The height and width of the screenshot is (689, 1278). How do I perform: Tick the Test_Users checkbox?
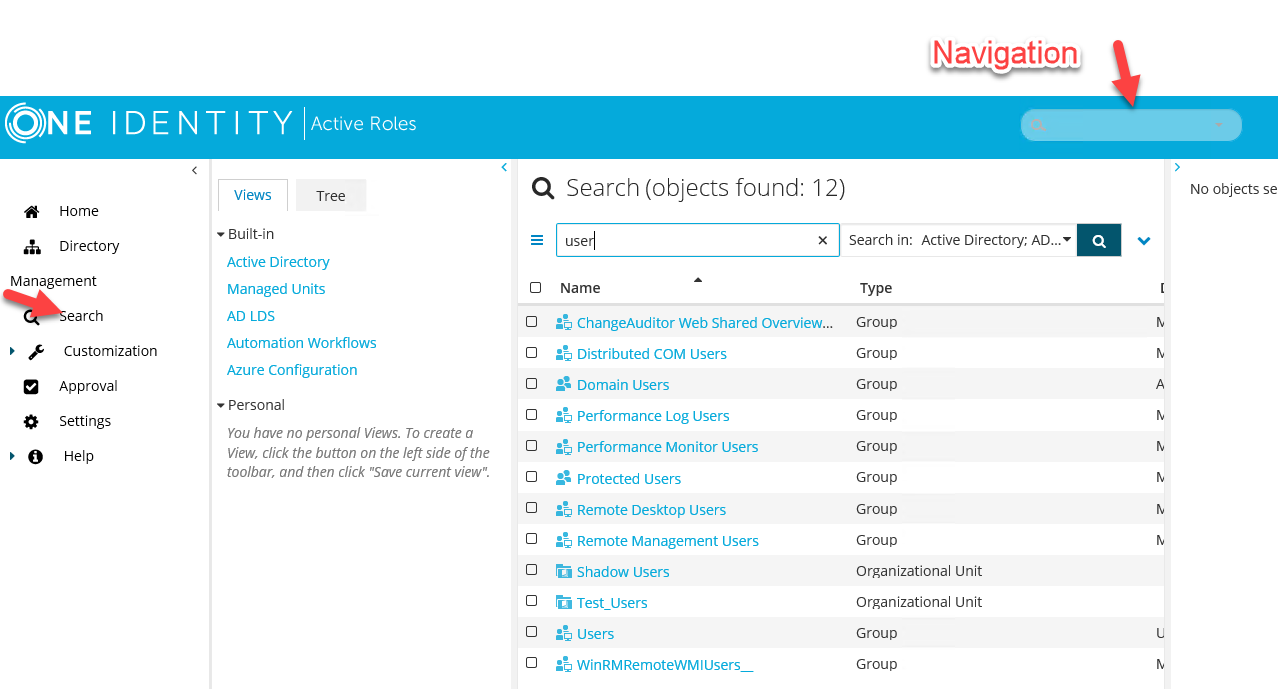[x=532, y=601]
